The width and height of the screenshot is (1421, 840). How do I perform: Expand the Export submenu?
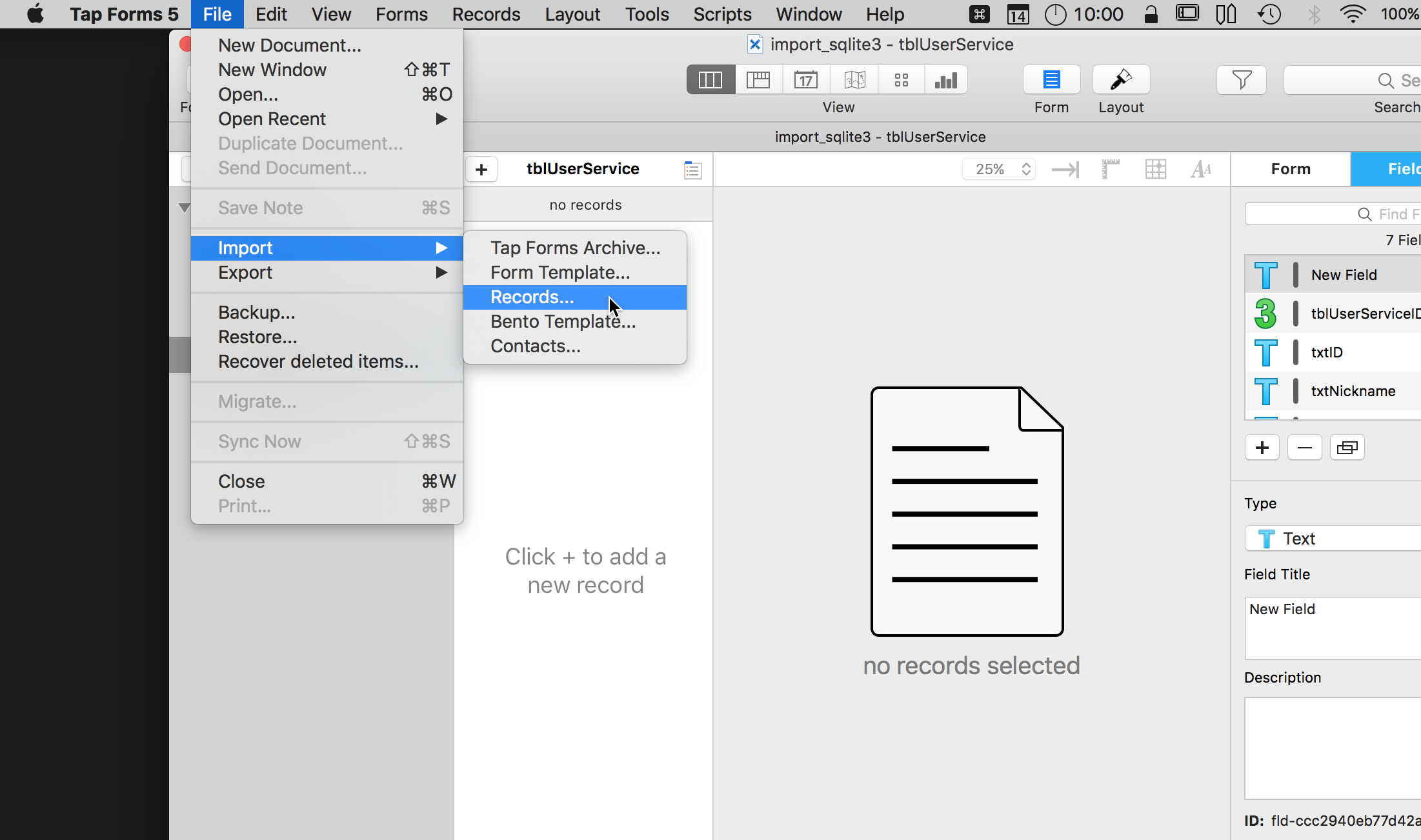pyautogui.click(x=327, y=272)
